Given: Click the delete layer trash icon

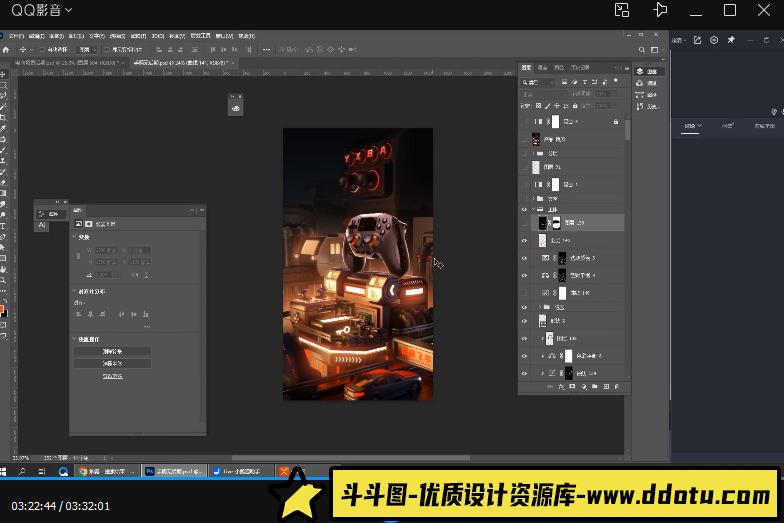Looking at the screenshot, I should 617,387.
